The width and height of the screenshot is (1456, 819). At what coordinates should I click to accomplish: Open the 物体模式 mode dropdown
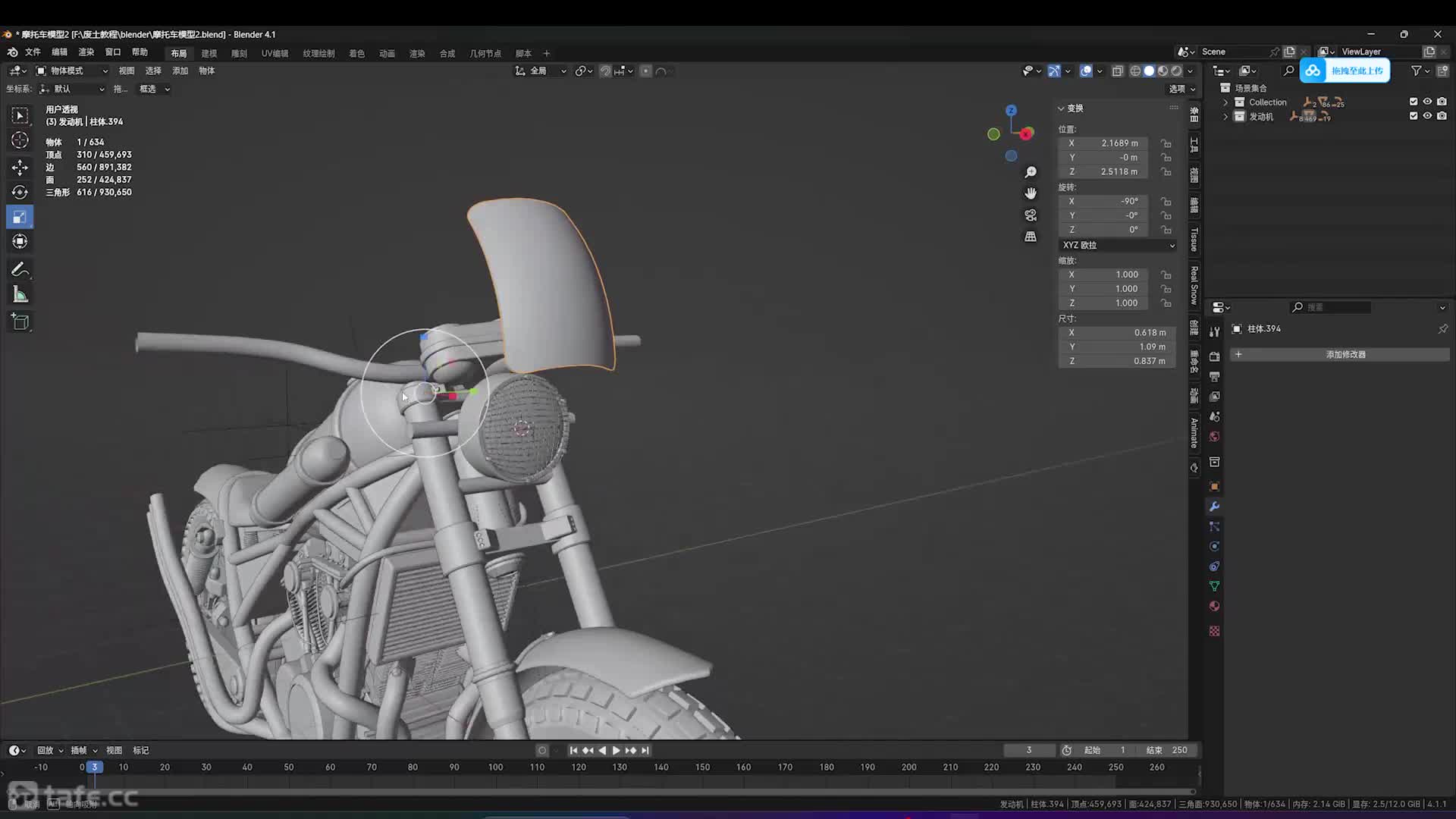click(x=72, y=71)
